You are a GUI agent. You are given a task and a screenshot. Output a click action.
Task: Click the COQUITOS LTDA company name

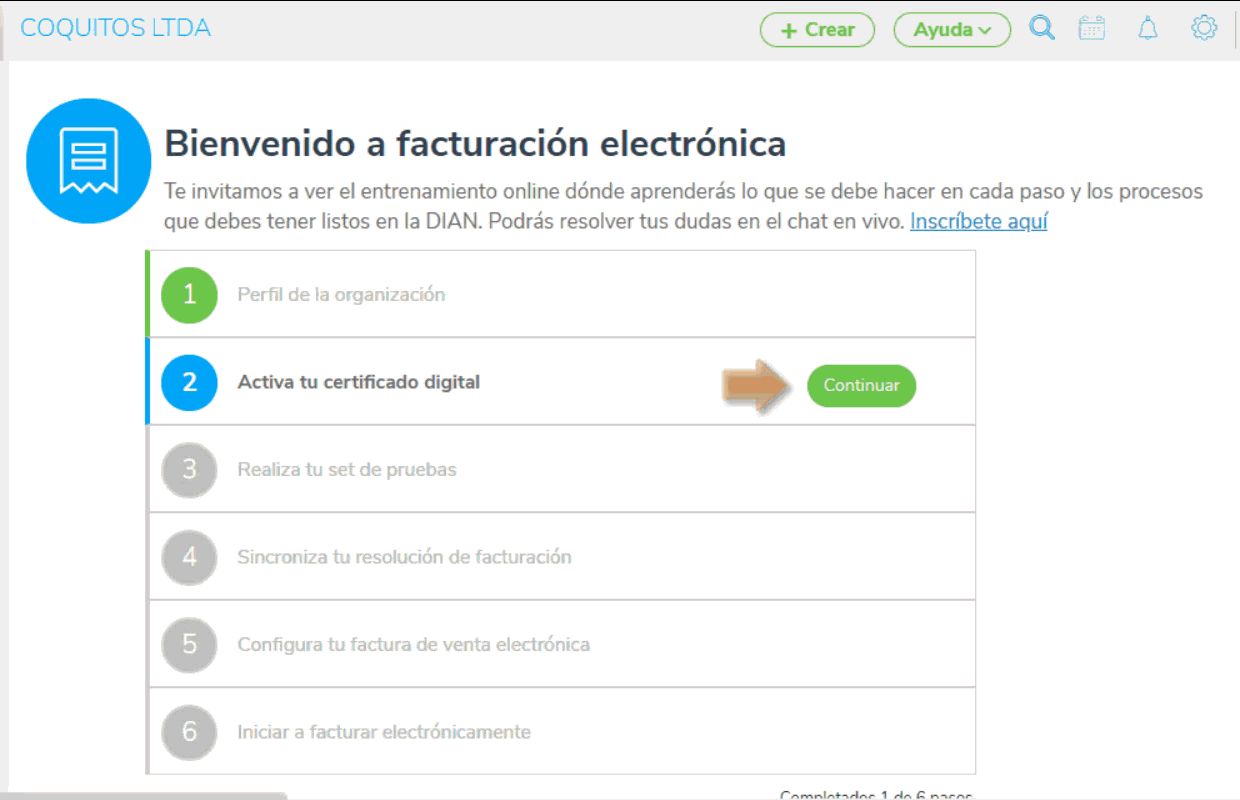116,28
